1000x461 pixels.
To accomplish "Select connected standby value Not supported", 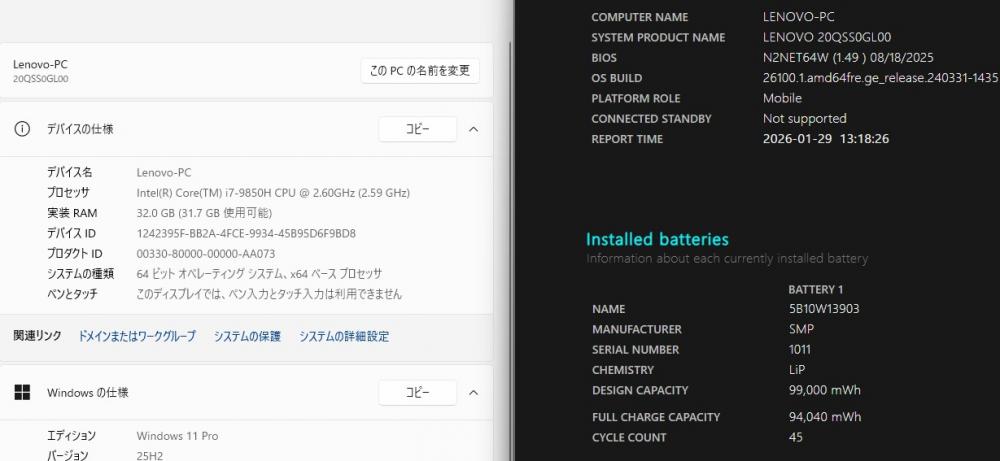I will [805, 119].
